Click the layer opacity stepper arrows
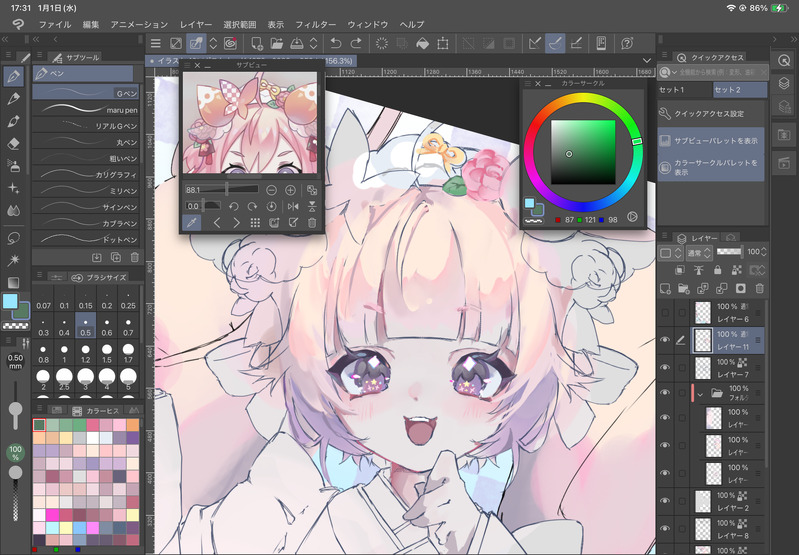The image size is (799, 555). [763, 252]
